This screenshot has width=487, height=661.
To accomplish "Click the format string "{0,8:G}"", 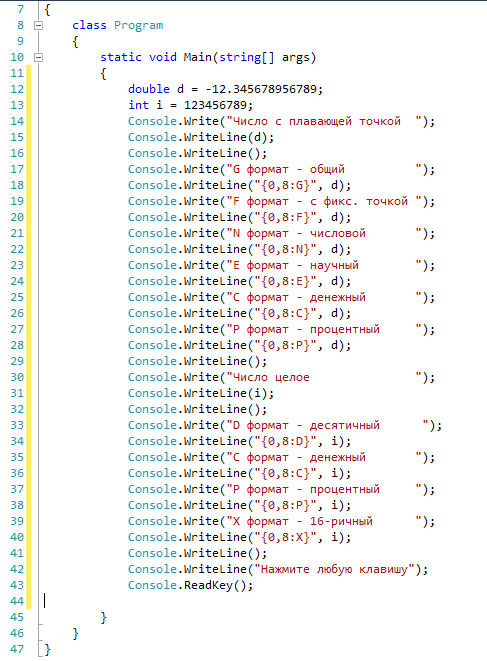I will pos(285,185).
